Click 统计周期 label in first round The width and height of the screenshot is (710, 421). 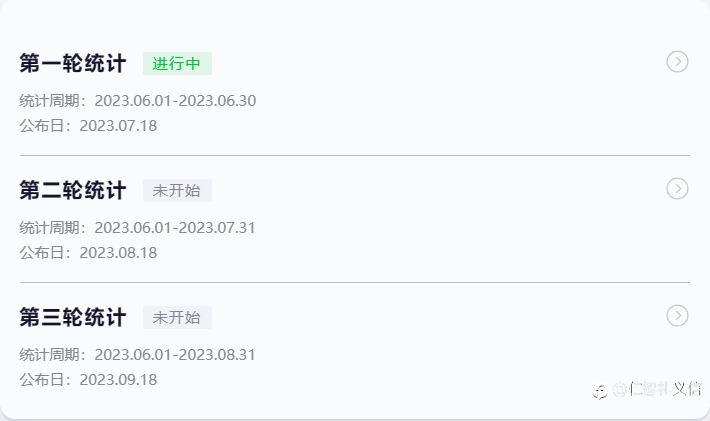52,101
